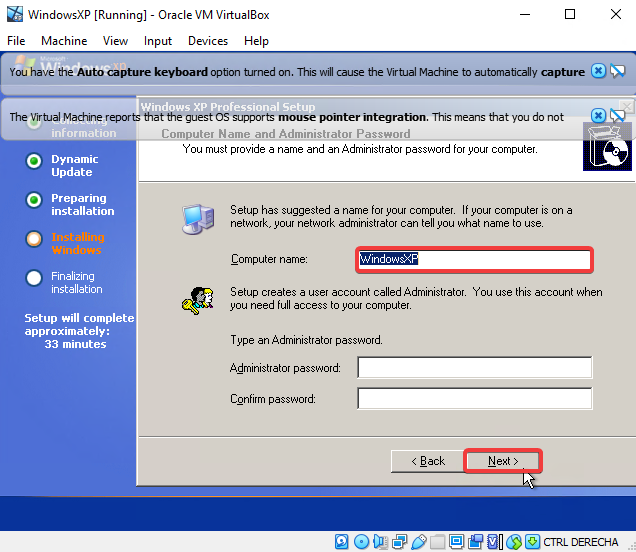Click the 'Type an Administrator password.' text
636x552 pixels.
tap(306, 340)
